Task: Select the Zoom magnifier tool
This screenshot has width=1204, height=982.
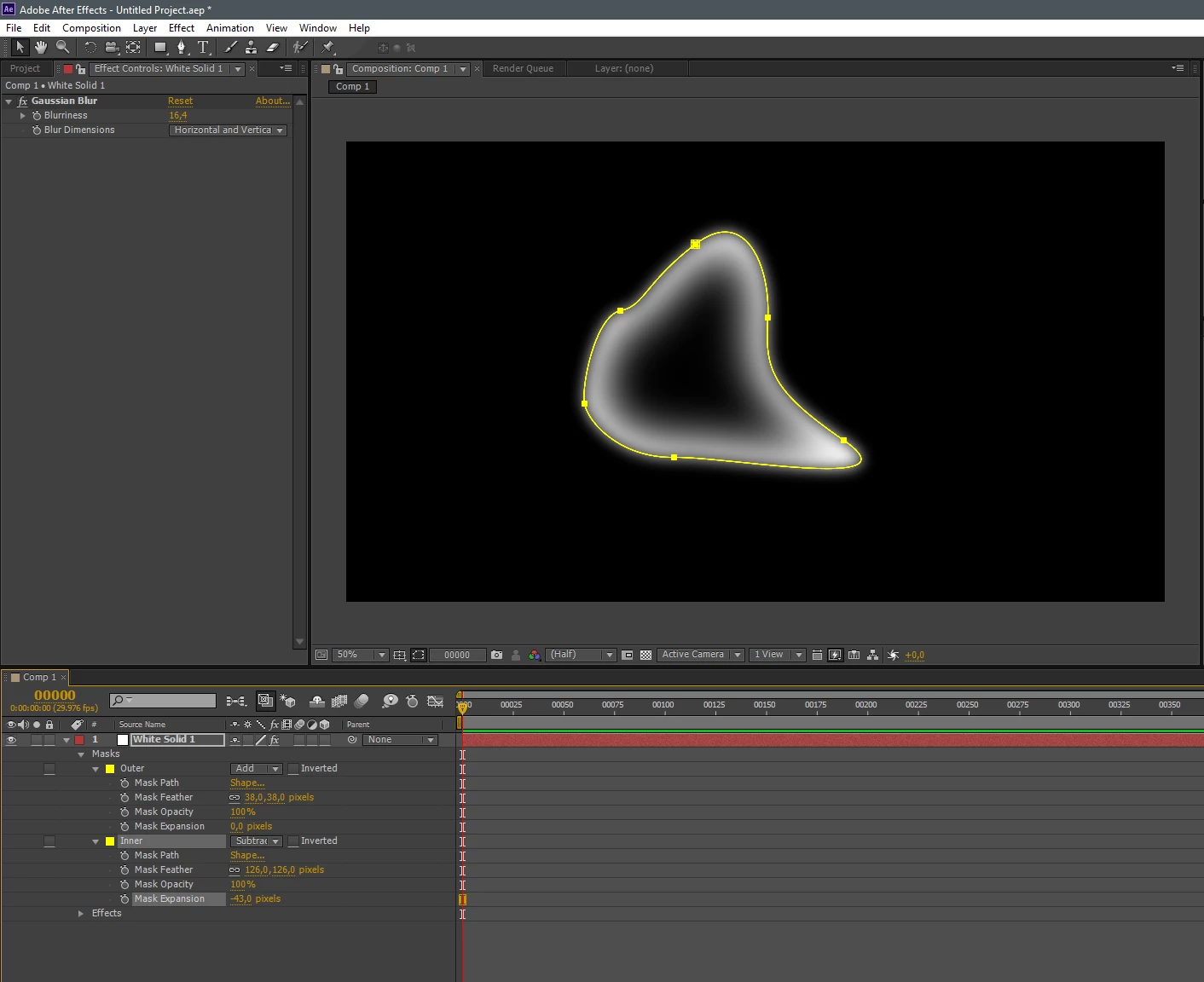Action: click(62, 48)
